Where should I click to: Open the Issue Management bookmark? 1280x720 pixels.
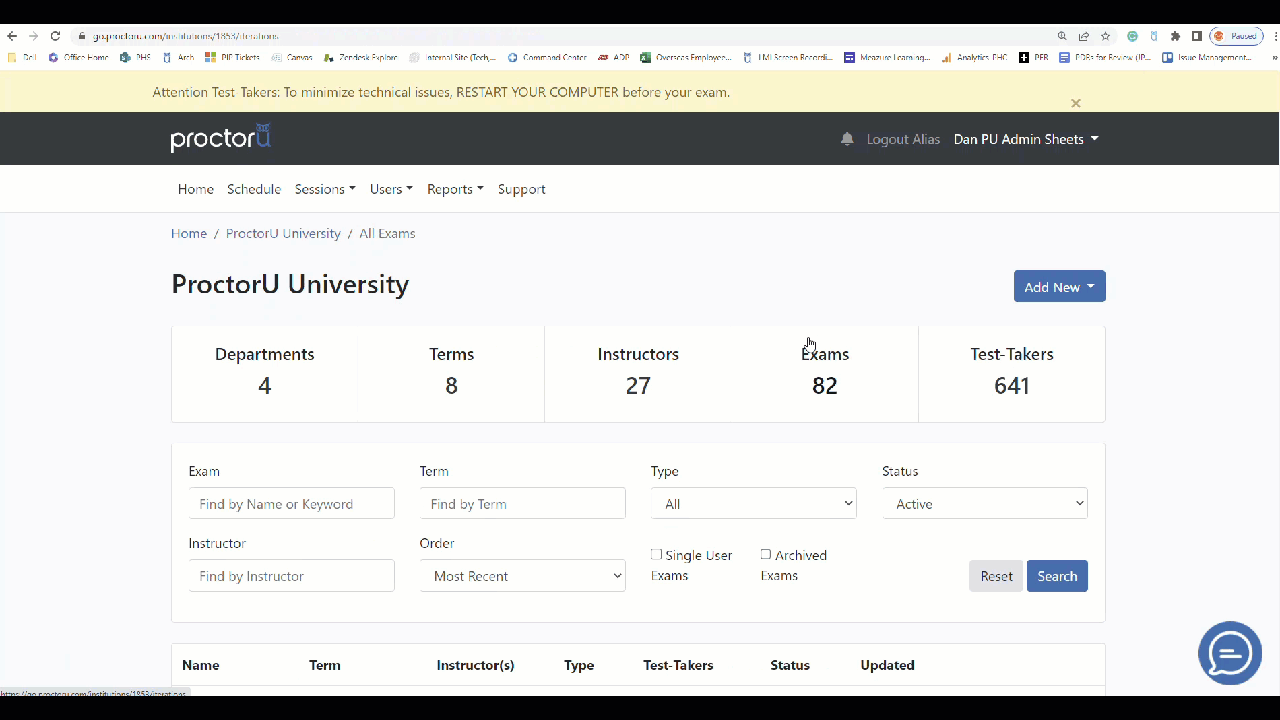(x=1207, y=58)
